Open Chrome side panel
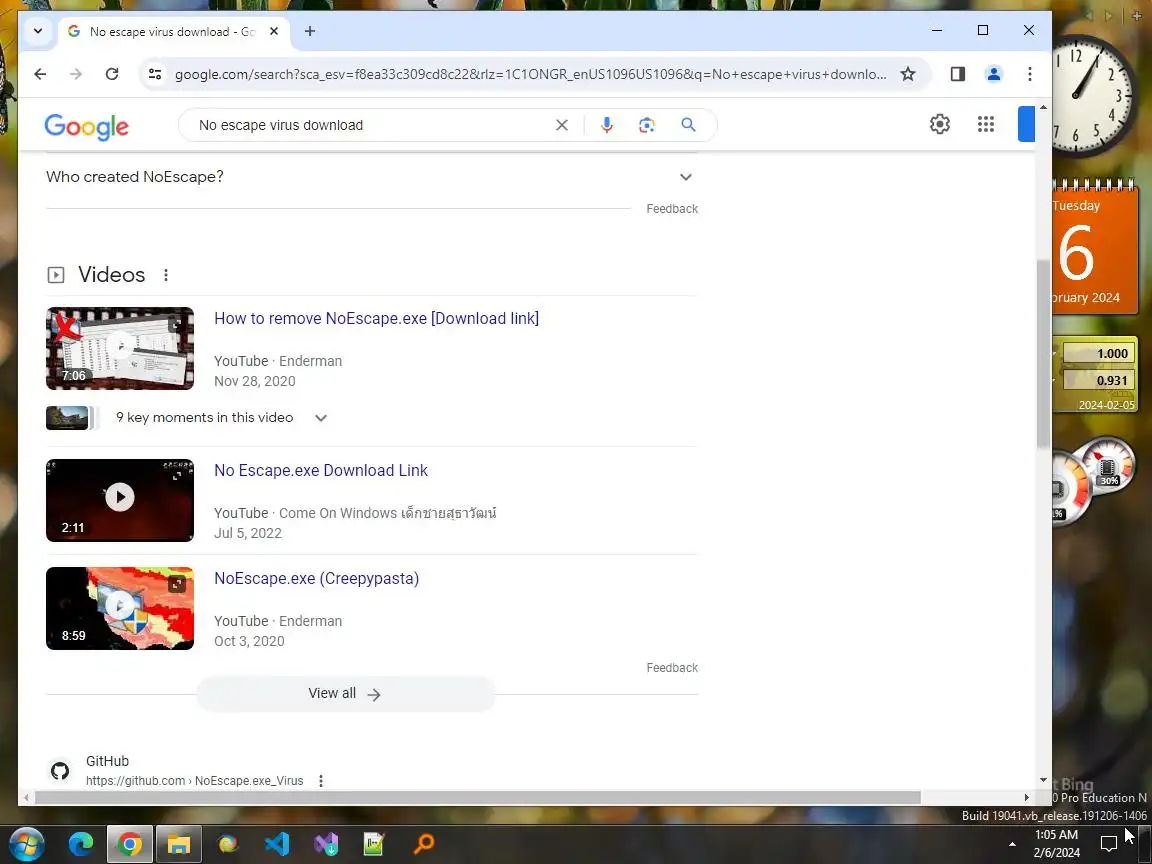This screenshot has width=1152, height=864. tap(957, 73)
